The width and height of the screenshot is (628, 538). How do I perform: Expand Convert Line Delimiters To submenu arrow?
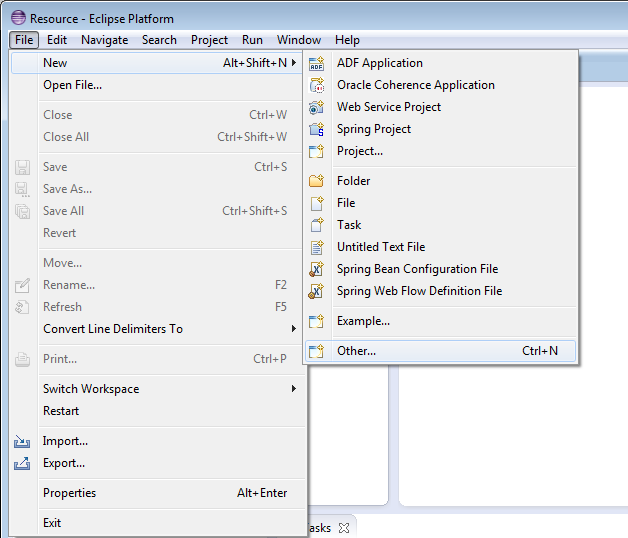(x=294, y=329)
